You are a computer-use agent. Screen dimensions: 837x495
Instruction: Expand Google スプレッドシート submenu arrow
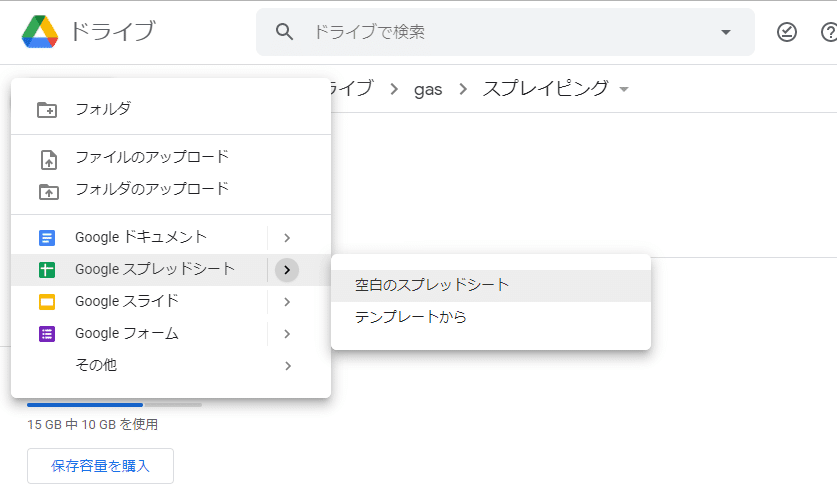click(287, 270)
